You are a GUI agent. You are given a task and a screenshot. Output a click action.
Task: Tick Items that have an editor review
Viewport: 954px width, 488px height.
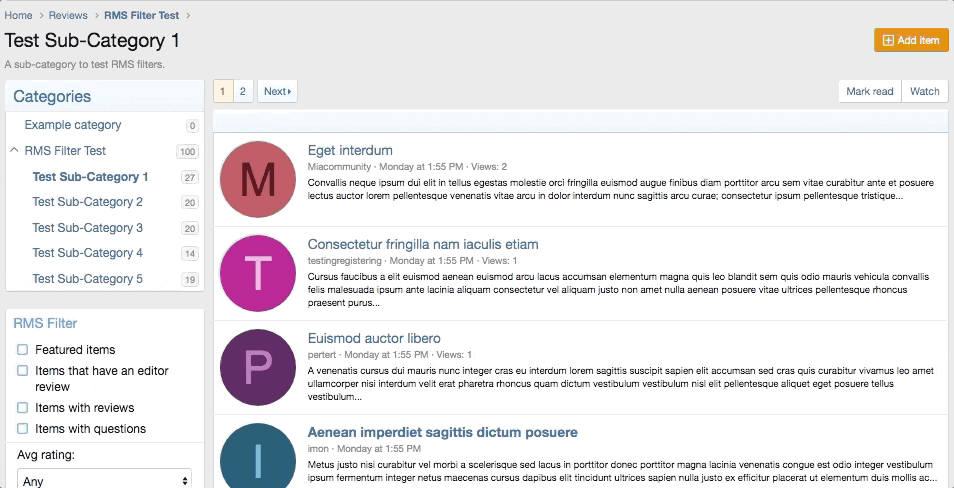click(x=22, y=371)
